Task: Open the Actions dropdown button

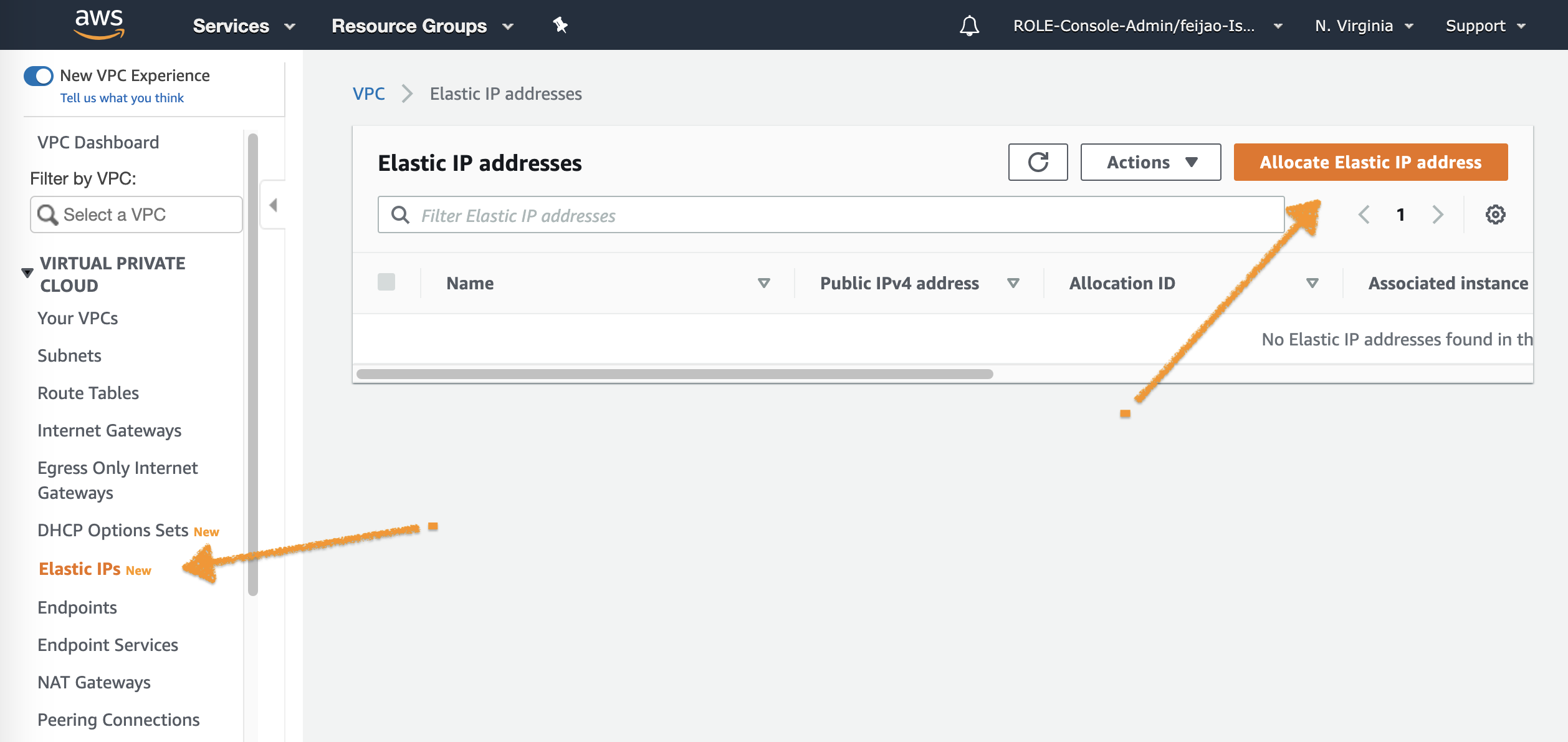Action: (x=1150, y=162)
